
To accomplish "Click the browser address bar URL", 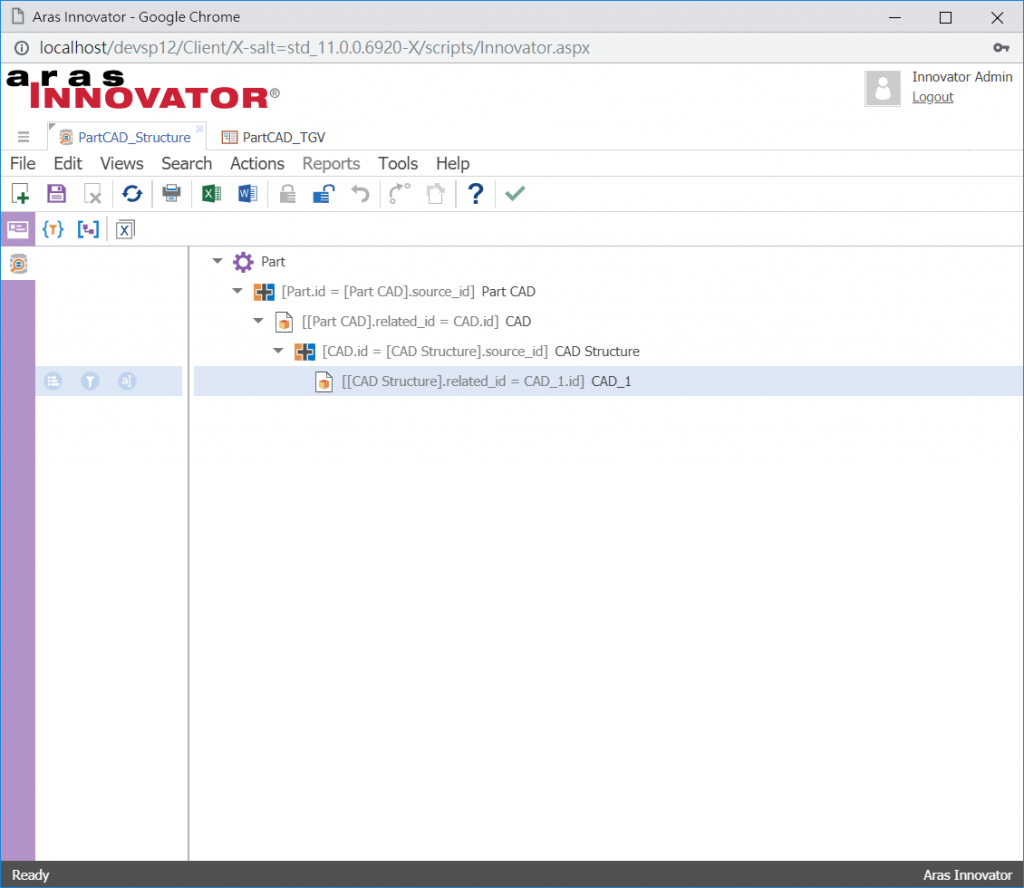I will 314,48.
